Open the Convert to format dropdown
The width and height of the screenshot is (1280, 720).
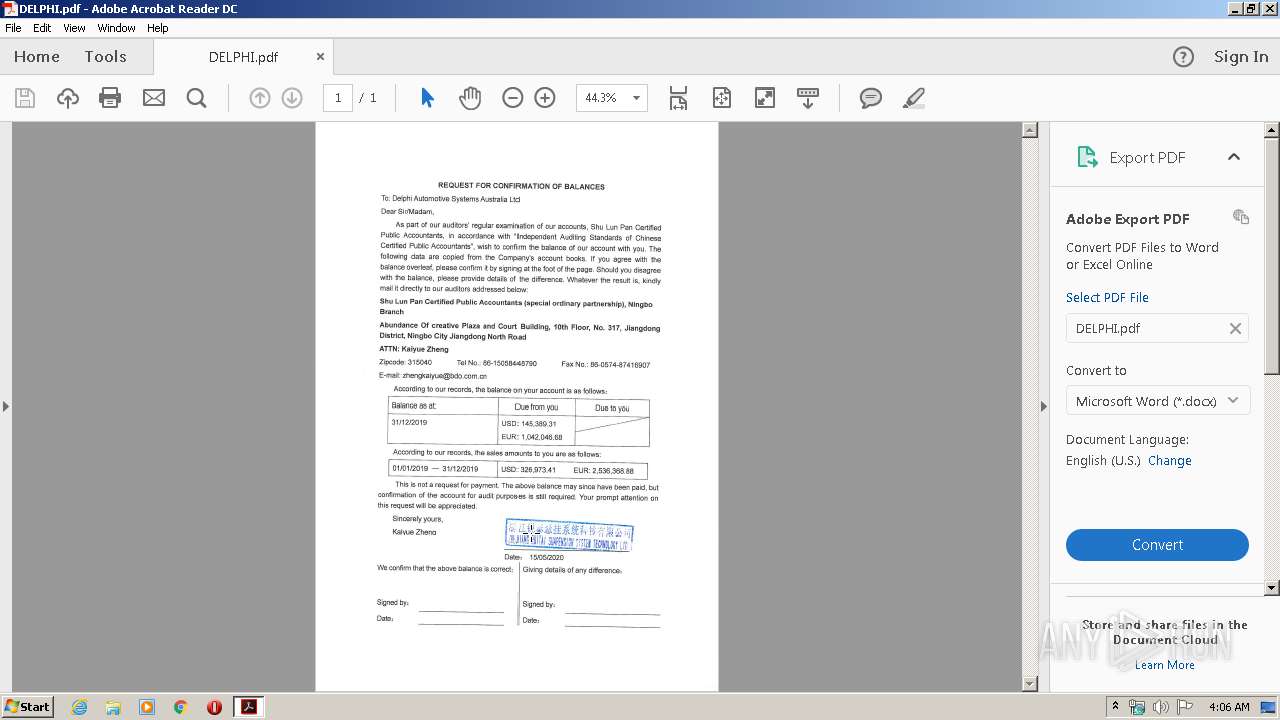(x=1157, y=401)
